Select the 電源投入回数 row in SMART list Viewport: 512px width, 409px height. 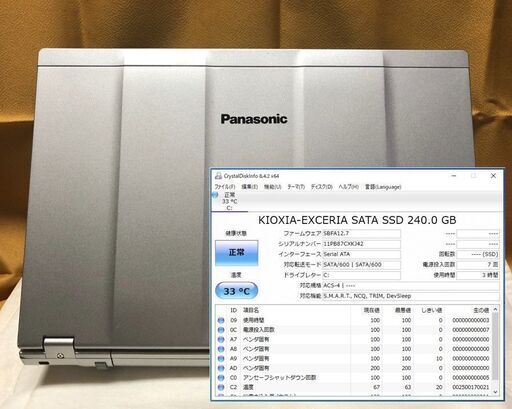tap(353, 330)
